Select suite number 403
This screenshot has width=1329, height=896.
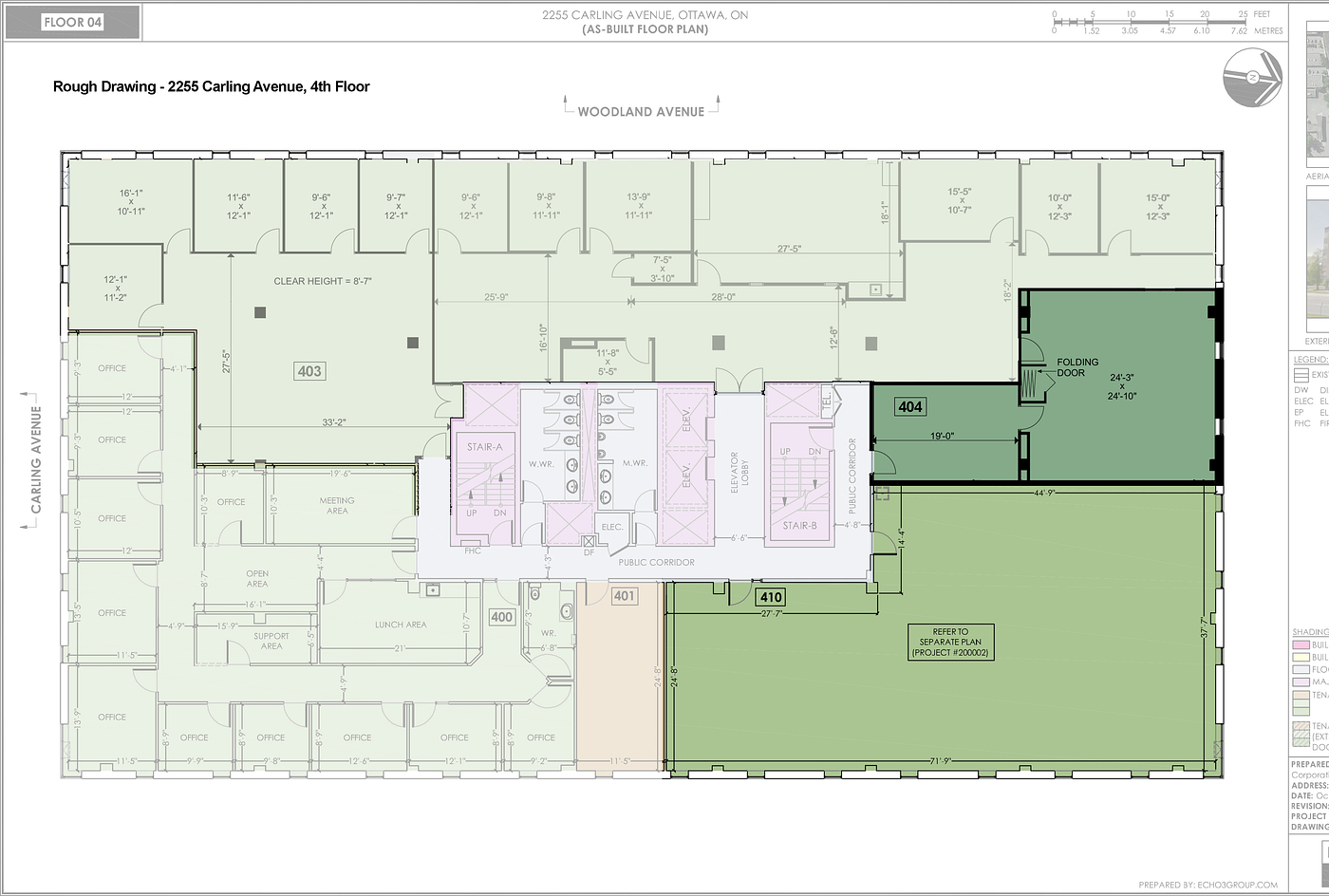309,371
